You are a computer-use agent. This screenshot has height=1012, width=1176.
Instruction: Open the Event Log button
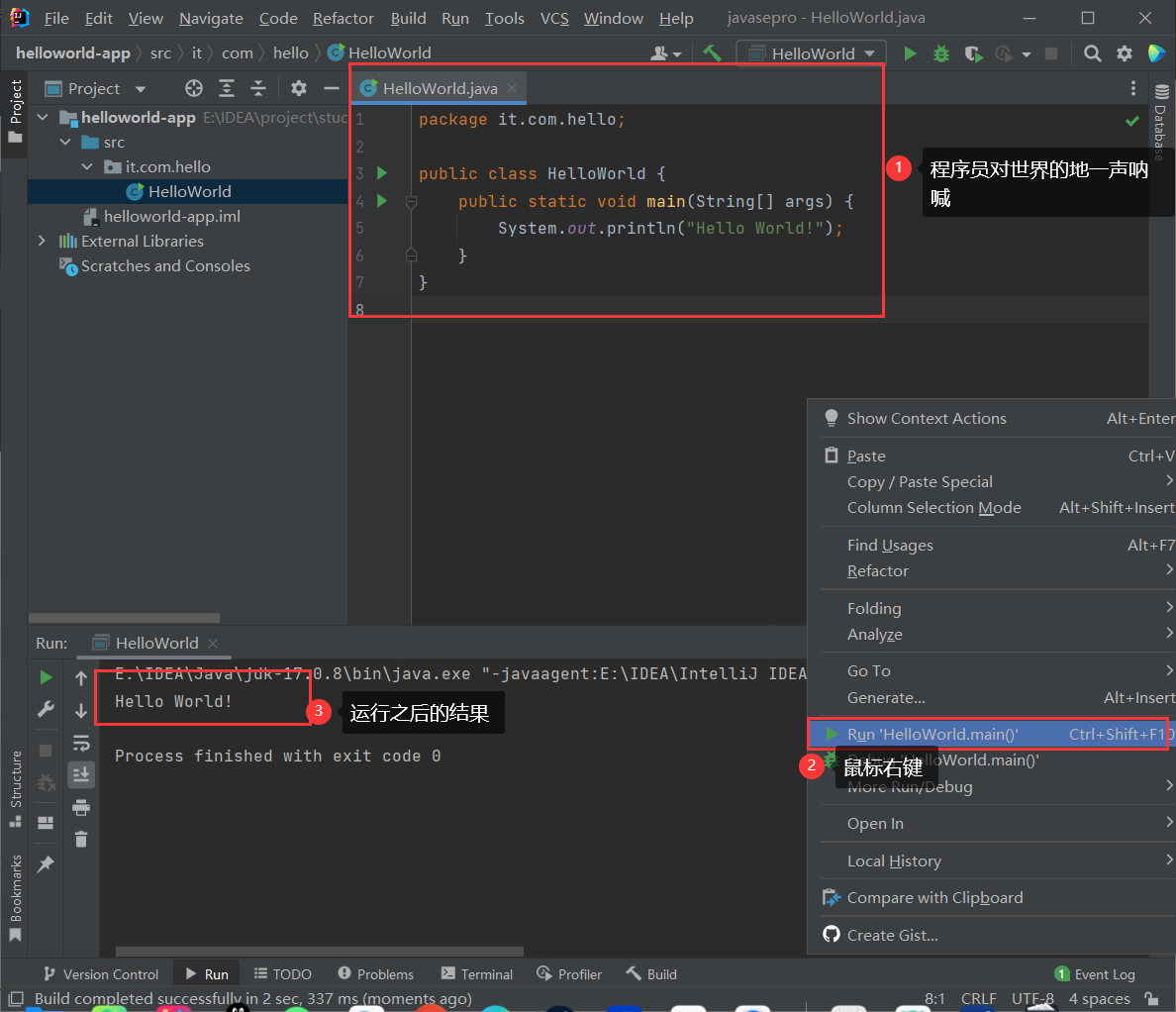(x=1095, y=973)
